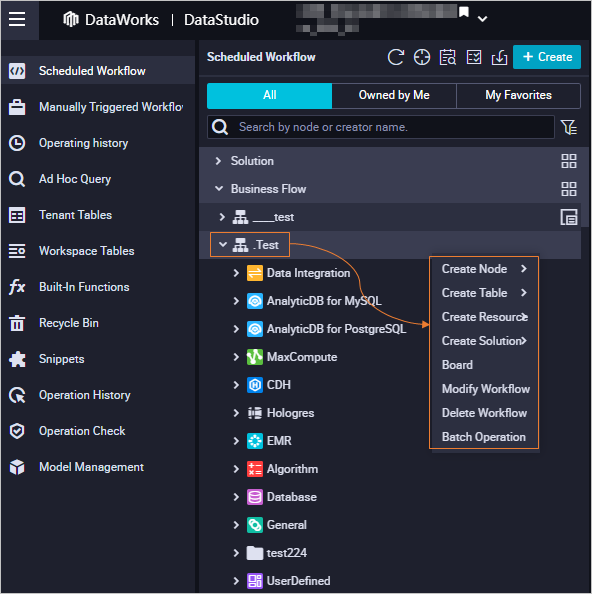This screenshot has height=594, width=592.
Task: Expand the Solution section
Action: [218, 161]
